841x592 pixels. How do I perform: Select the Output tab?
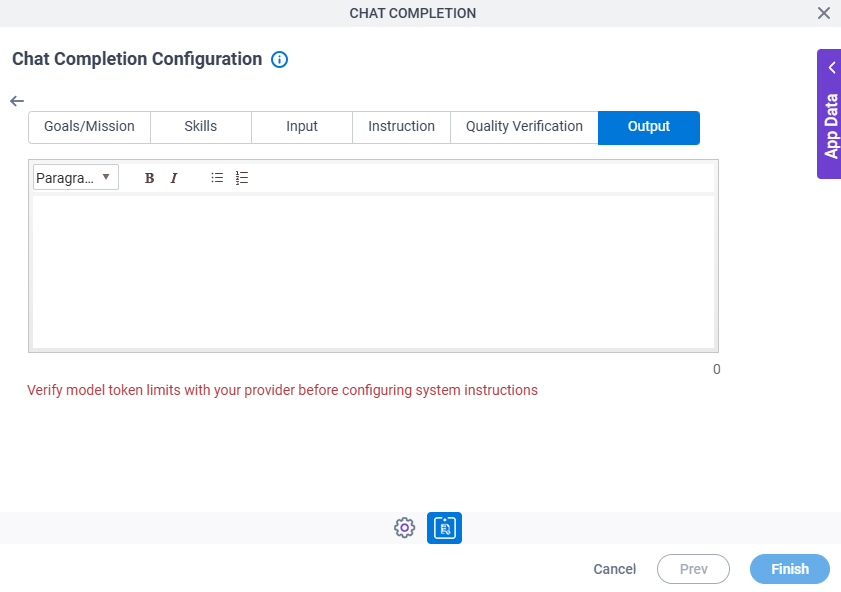click(x=648, y=128)
